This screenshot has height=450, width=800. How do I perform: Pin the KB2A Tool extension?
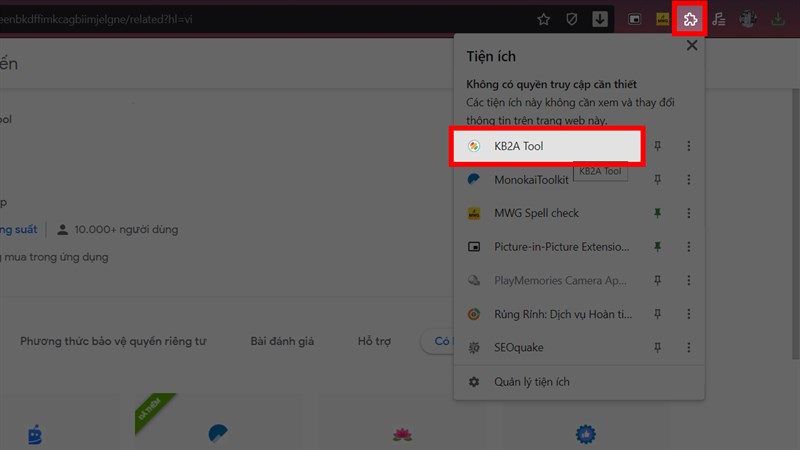pyautogui.click(x=658, y=146)
